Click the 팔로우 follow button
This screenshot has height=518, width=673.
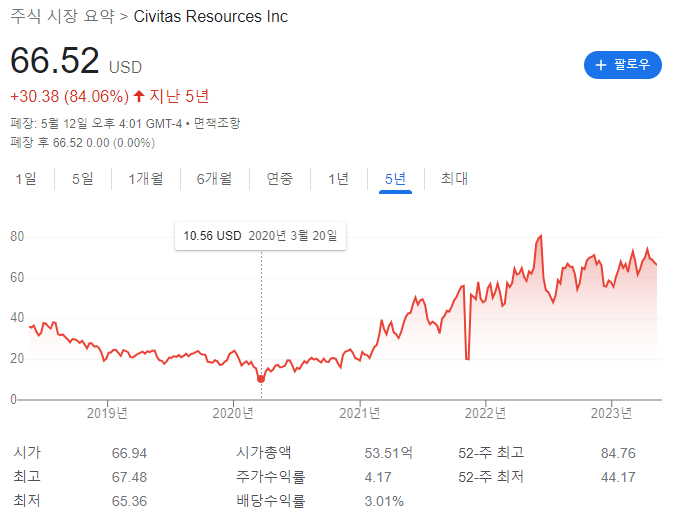pos(622,65)
